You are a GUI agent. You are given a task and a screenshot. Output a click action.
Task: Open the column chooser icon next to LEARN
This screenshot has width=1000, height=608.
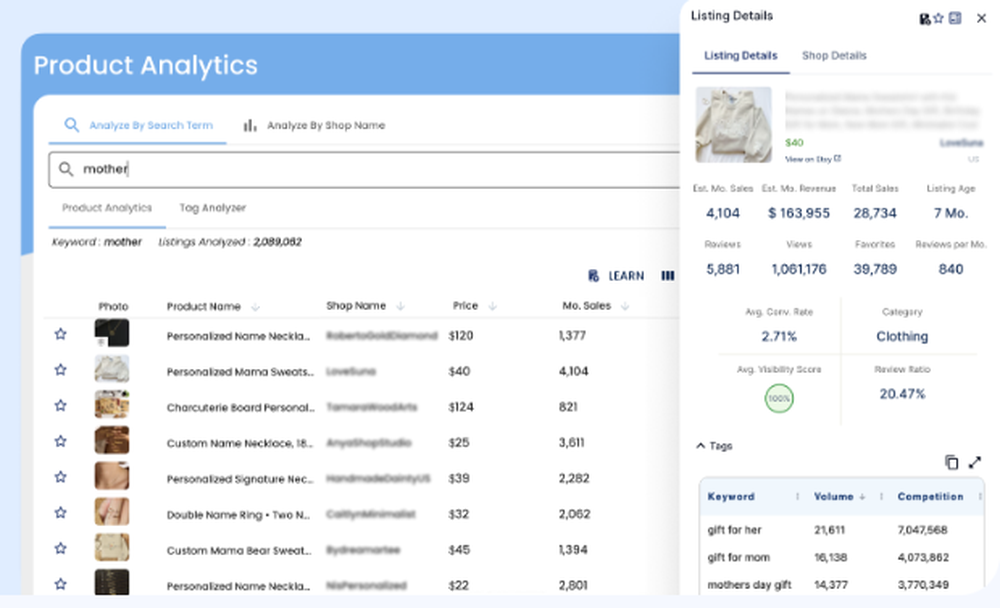pos(668,276)
